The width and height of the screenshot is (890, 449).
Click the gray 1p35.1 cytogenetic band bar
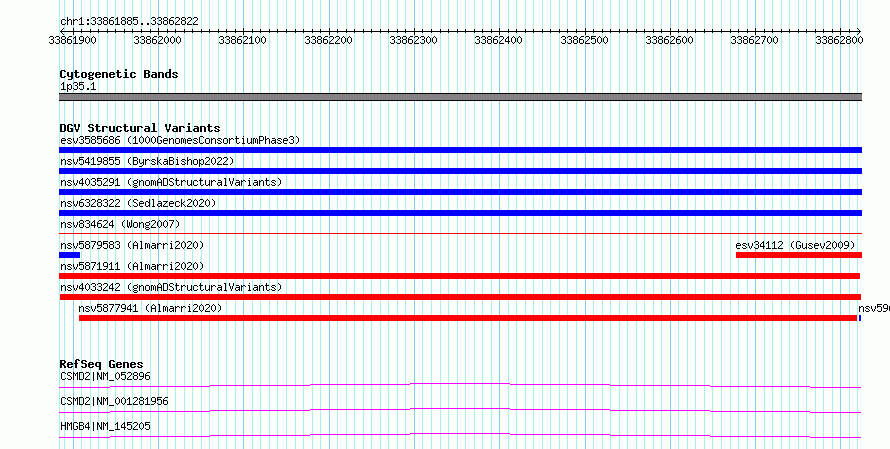pyautogui.click(x=460, y=97)
